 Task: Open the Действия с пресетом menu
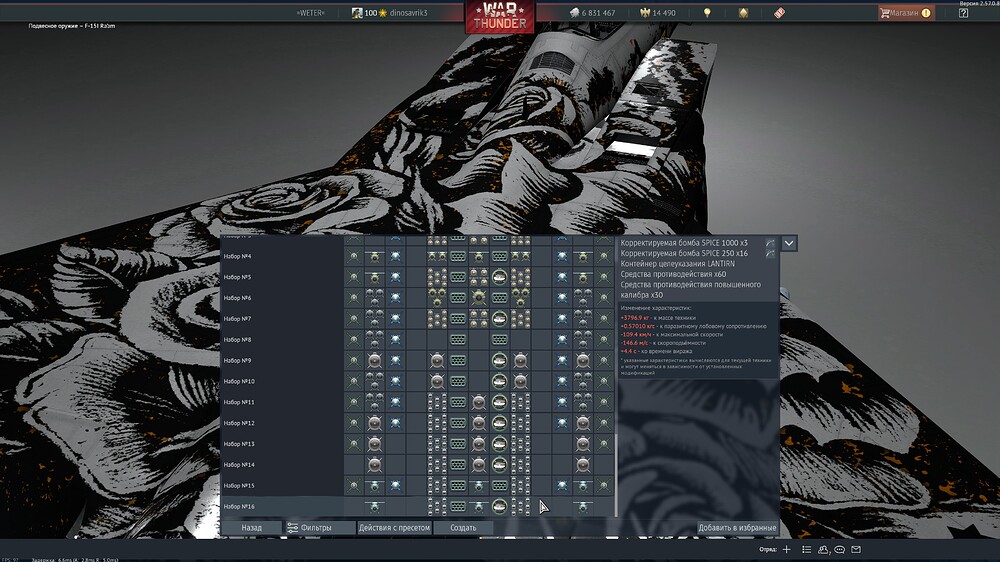click(394, 528)
